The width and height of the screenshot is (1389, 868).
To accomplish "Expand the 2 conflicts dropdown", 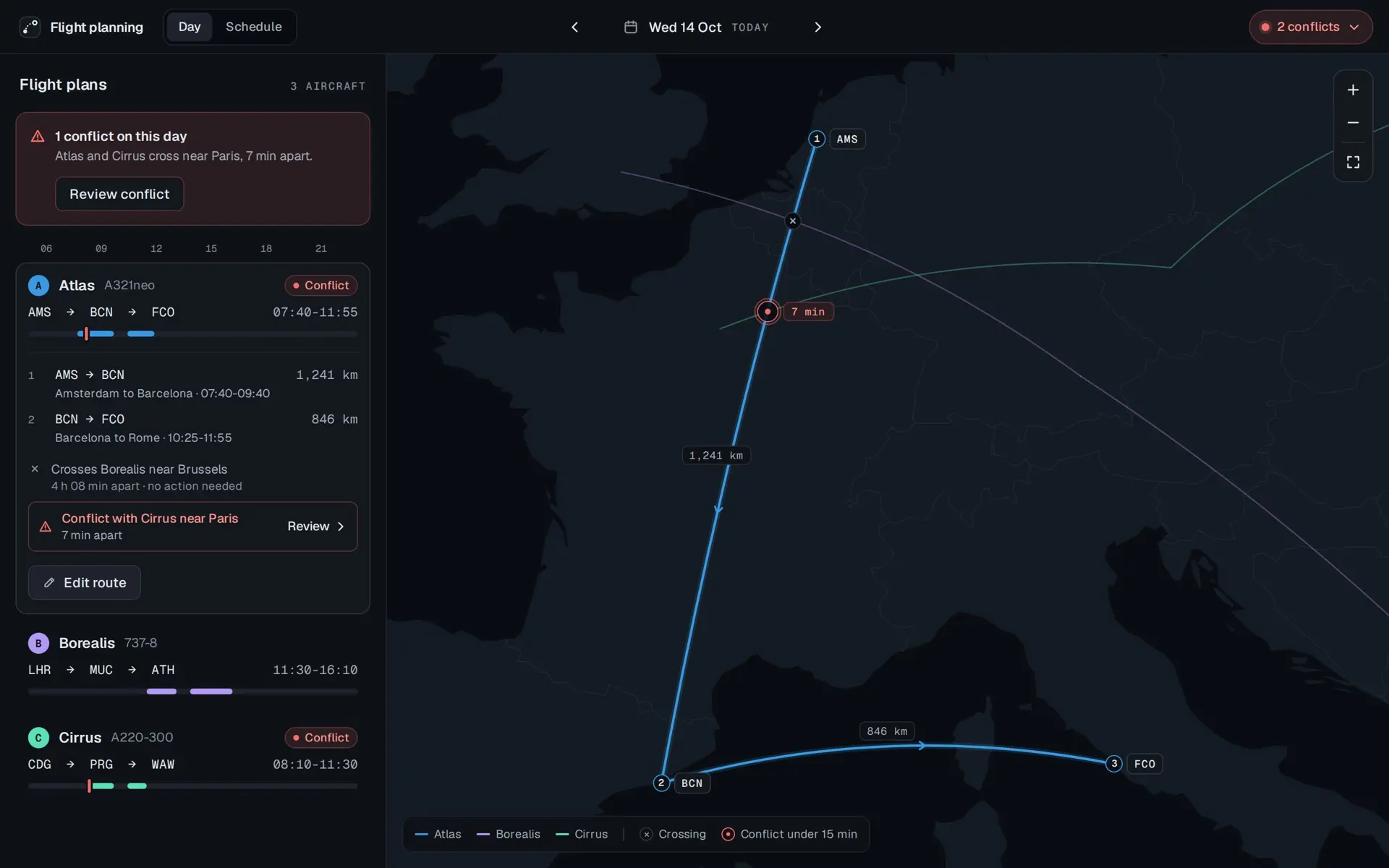I will pyautogui.click(x=1310, y=27).
